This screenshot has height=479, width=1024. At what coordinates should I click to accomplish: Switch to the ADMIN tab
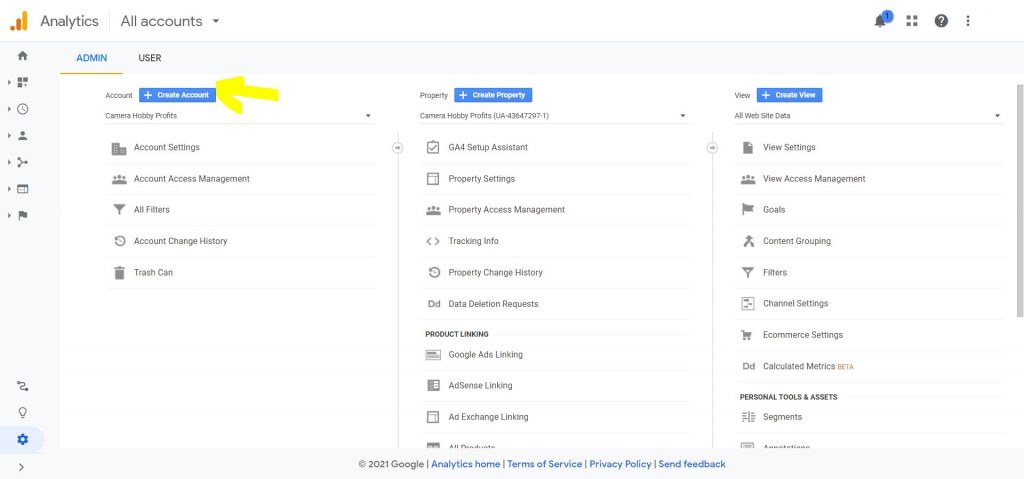point(91,58)
